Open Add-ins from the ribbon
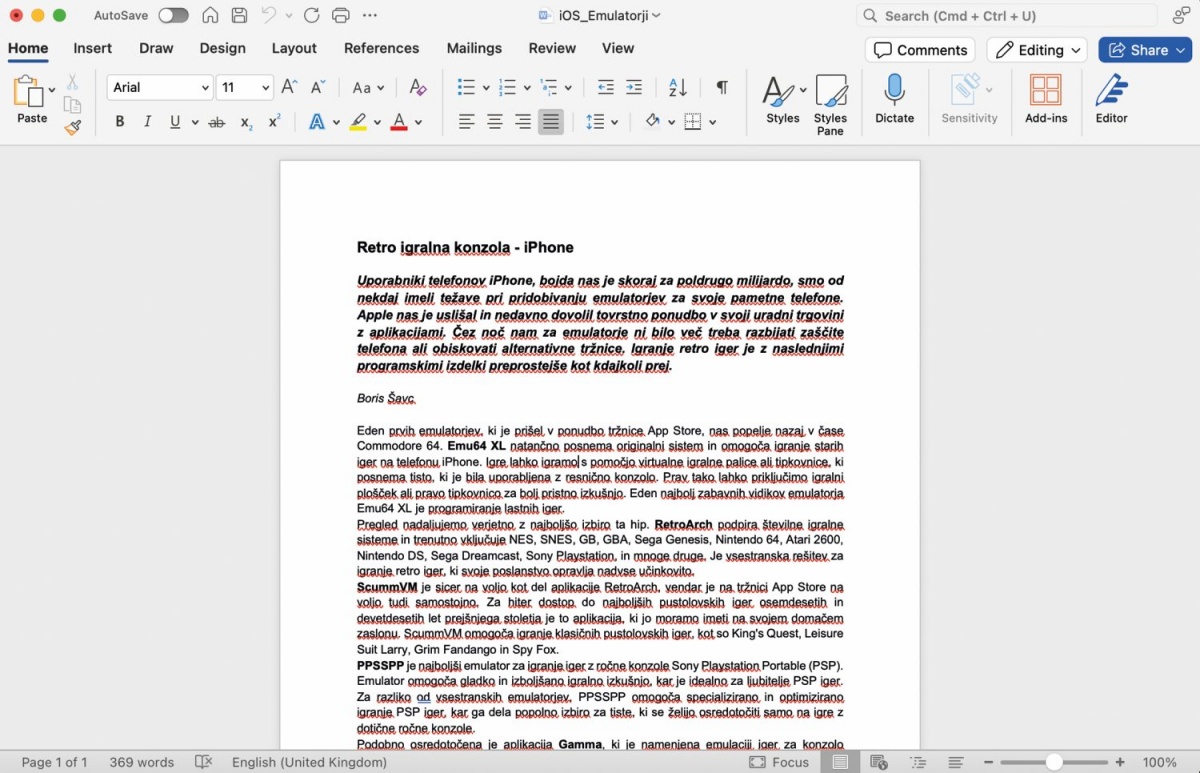1200x773 pixels. pos(1046,99)
